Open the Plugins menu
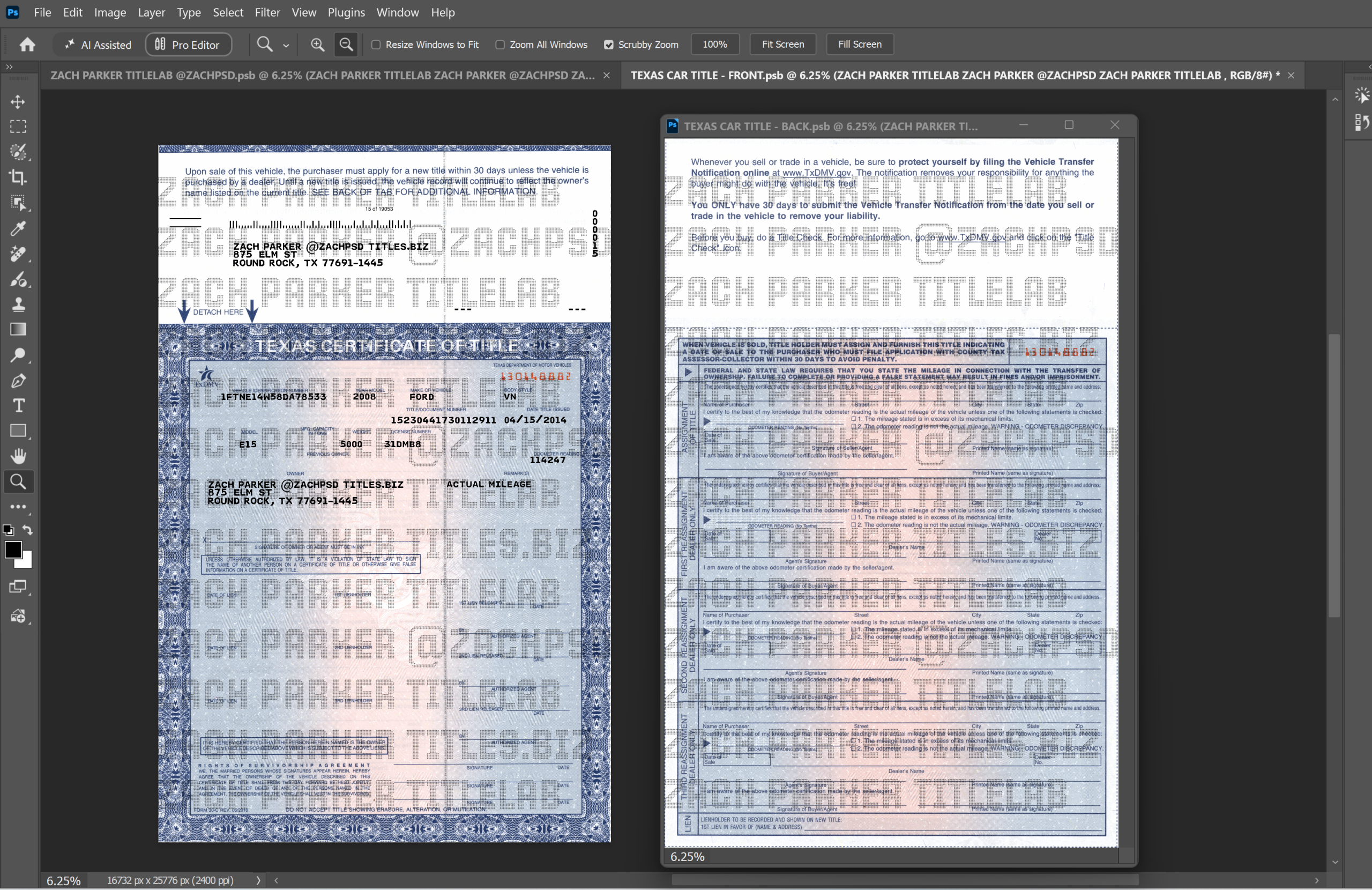Viewport: 1372px width, 890px height. coord(346,12)
